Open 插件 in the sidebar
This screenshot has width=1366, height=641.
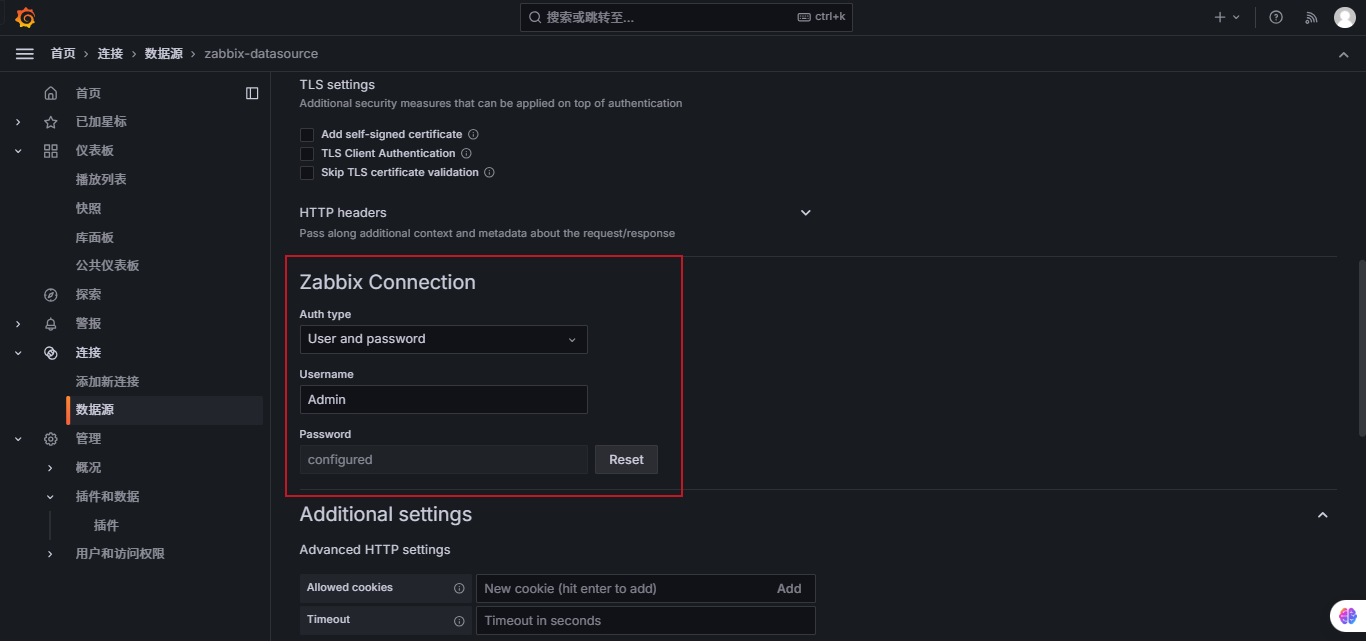point(106,526)
